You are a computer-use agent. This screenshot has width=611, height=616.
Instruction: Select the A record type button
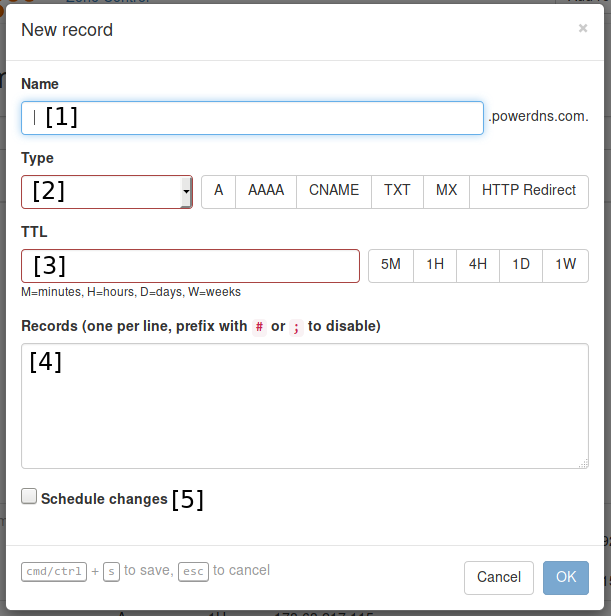[218, 191]
